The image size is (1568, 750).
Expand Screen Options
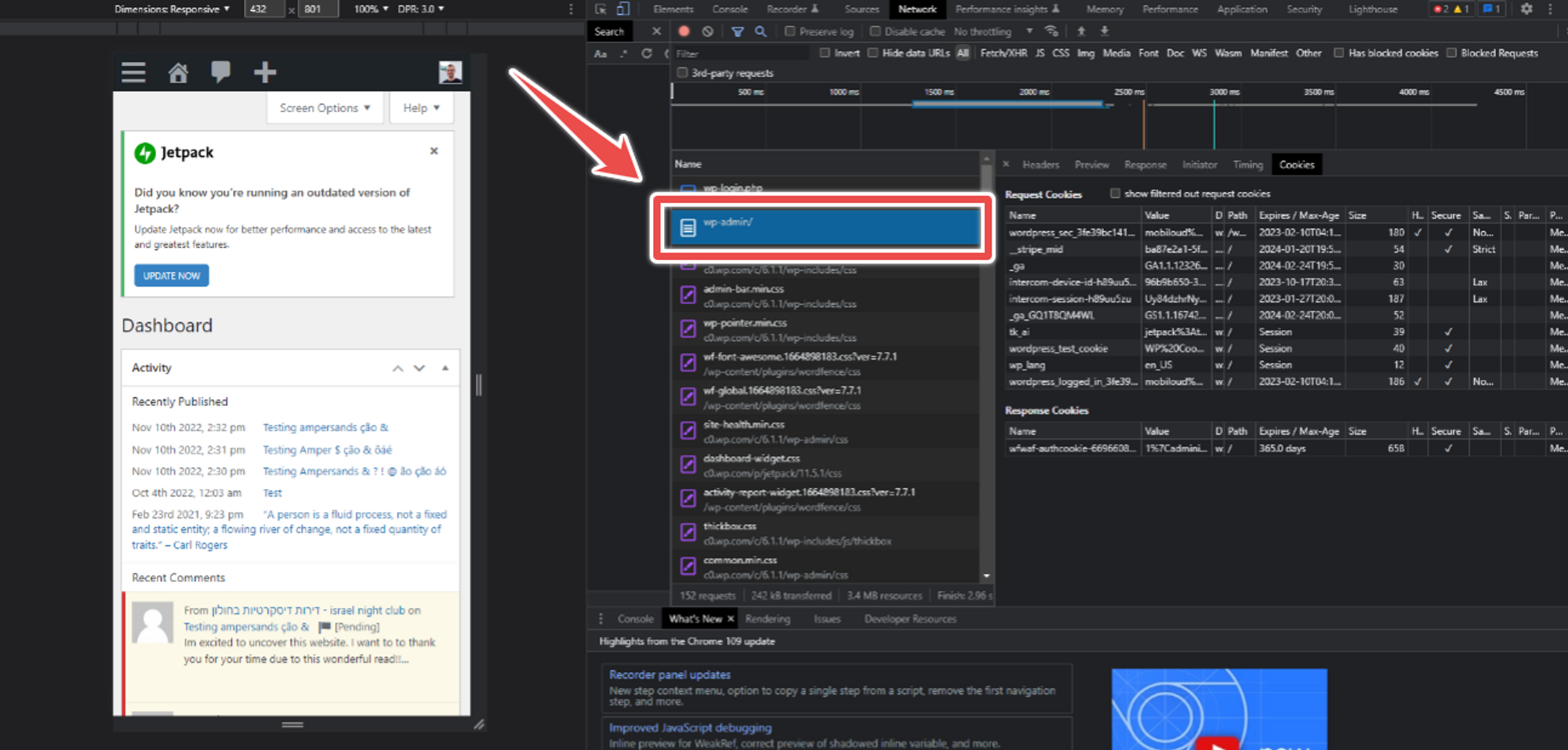(325, 108)
